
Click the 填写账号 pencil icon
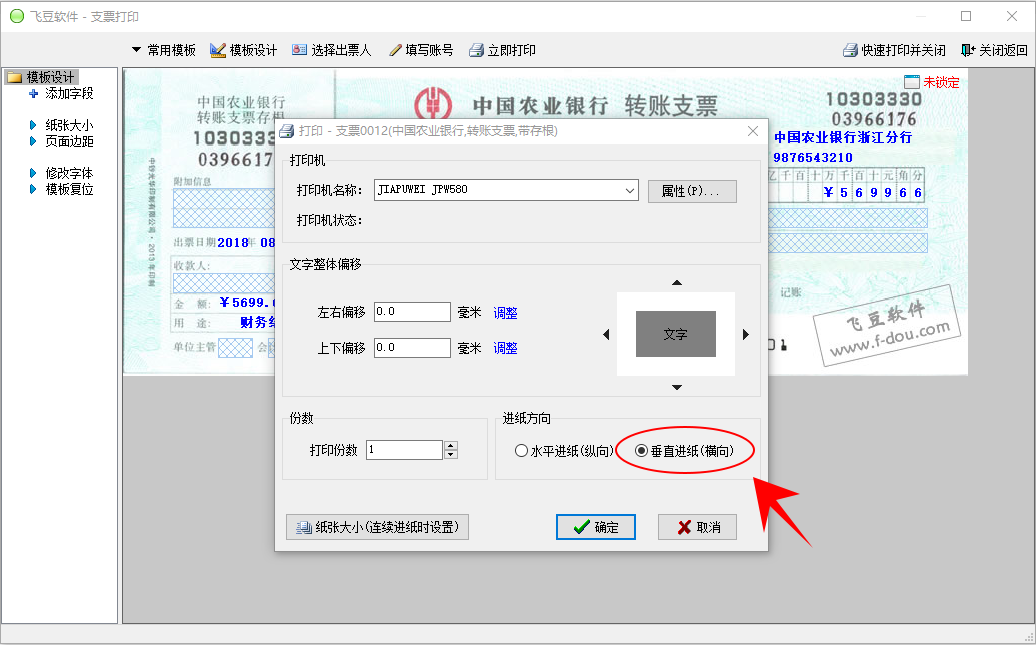[x=395, y=50]
